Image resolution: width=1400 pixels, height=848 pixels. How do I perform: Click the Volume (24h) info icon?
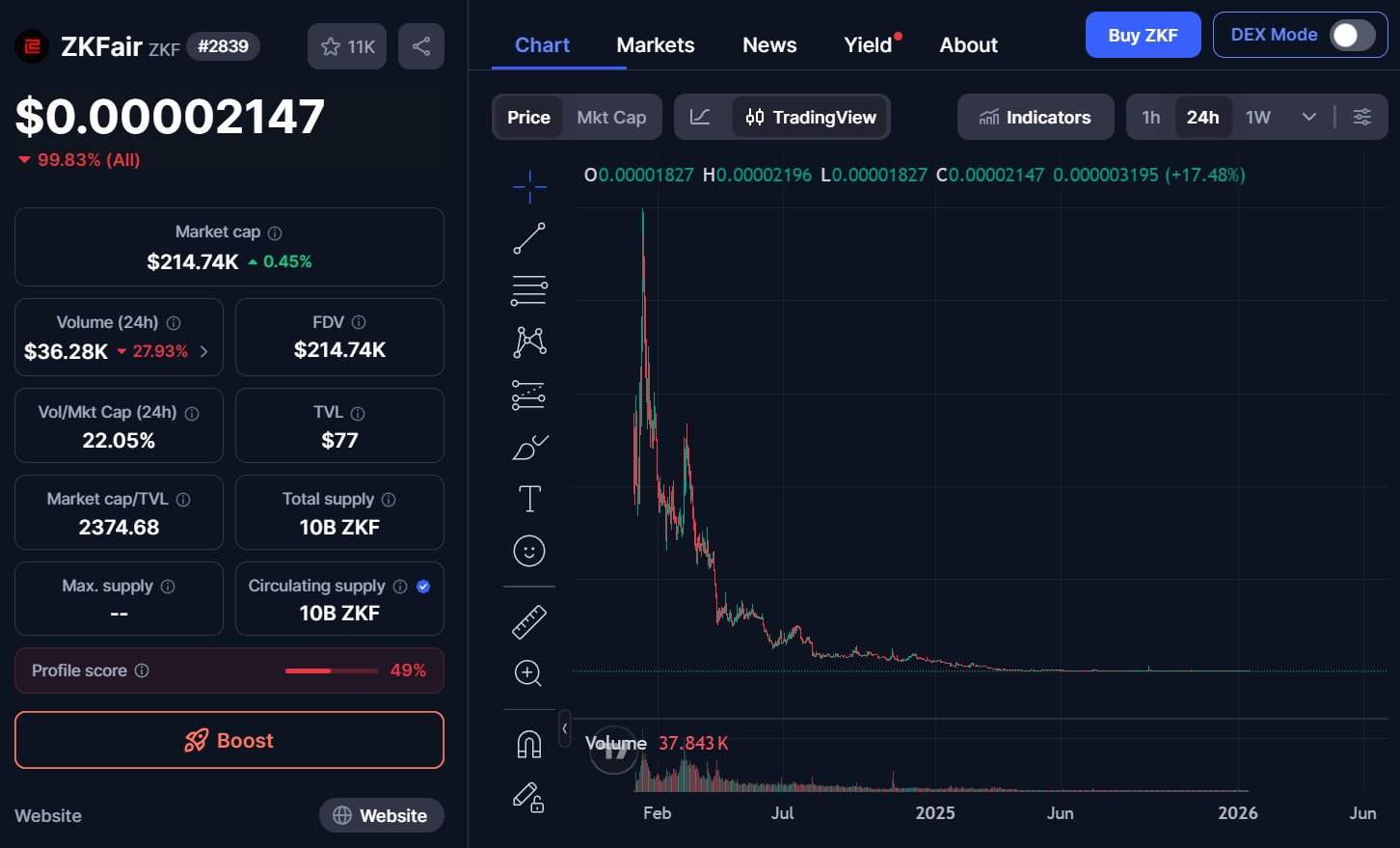(174, 323)
